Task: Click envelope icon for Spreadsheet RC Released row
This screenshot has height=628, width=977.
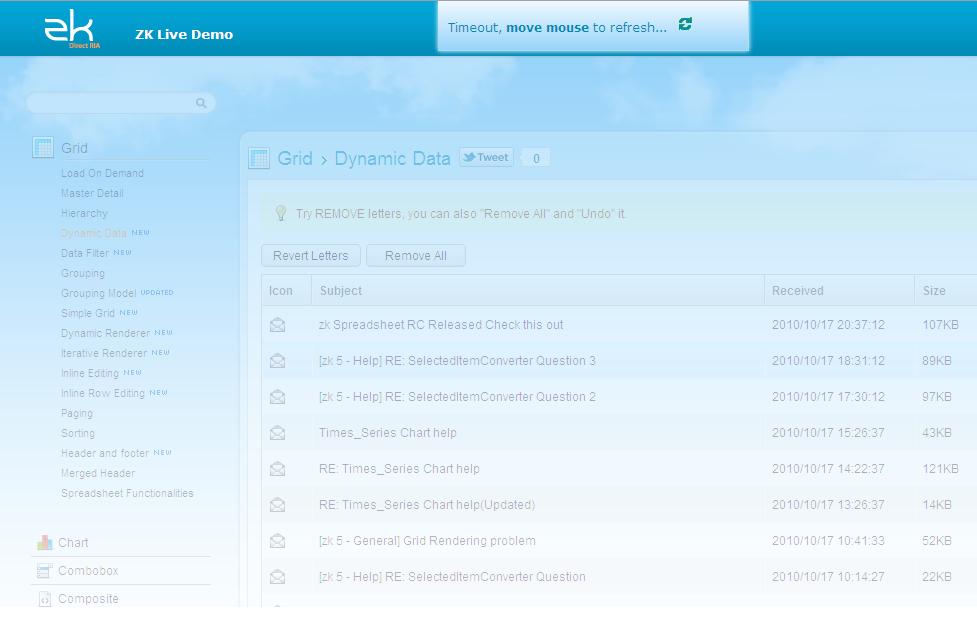Action: [x=277, y=325]
